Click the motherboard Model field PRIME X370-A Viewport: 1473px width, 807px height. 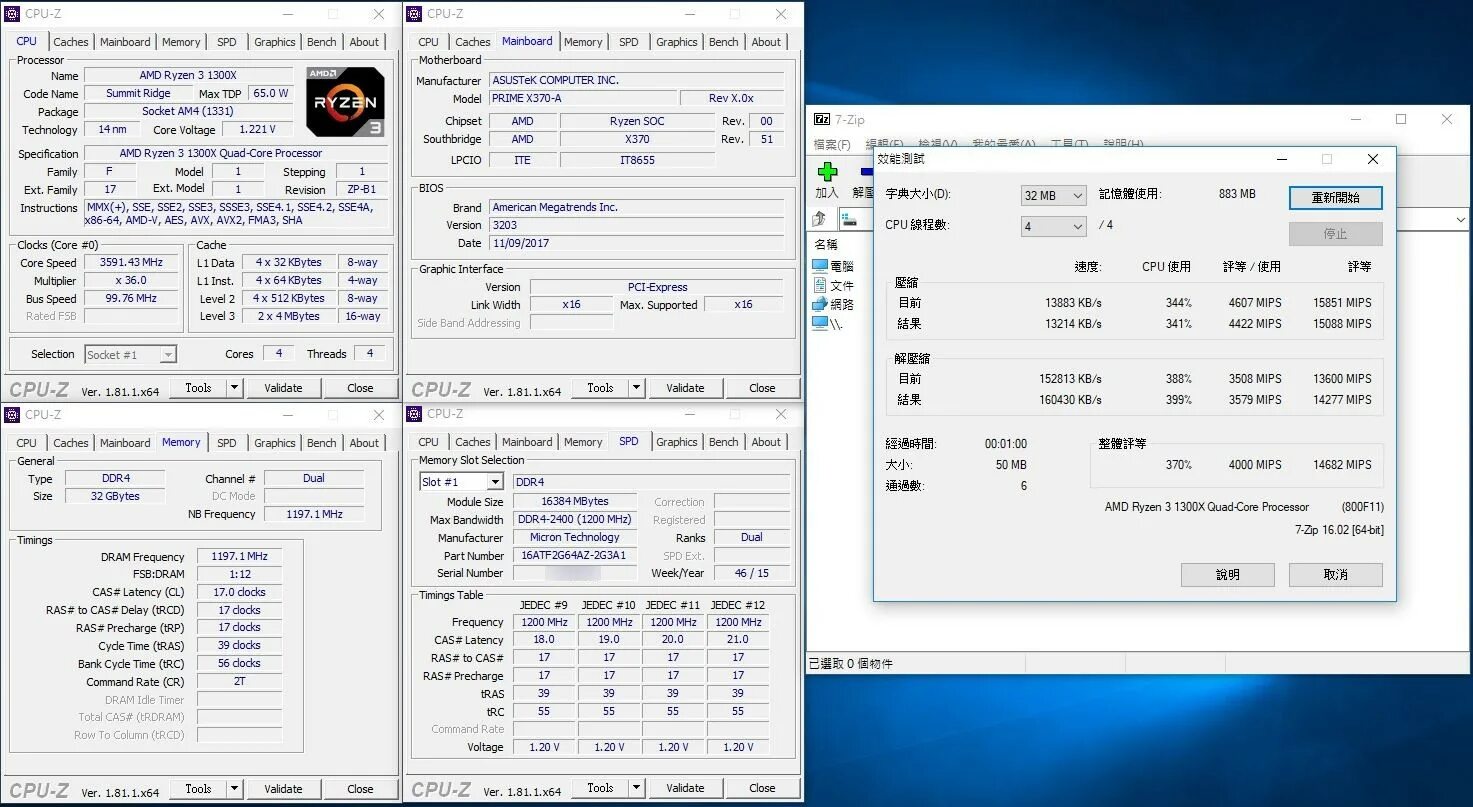(581, 98)
